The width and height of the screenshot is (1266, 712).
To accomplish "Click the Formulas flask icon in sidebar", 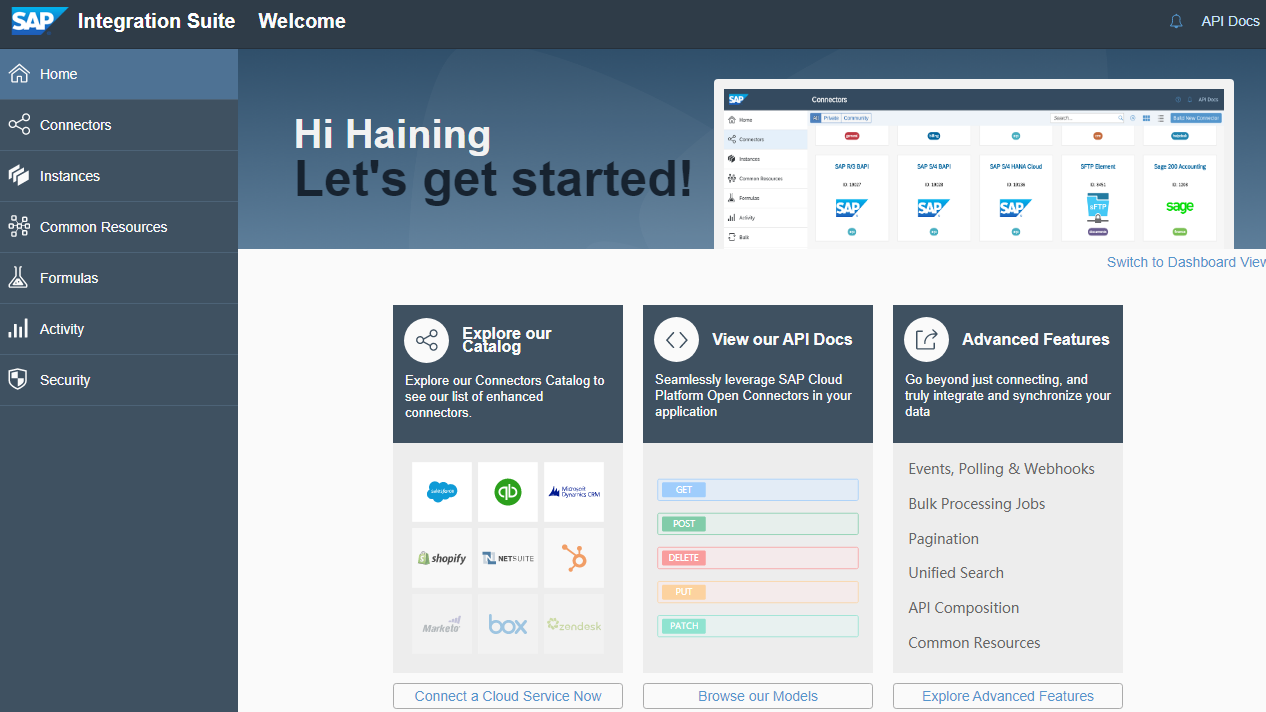I will (x=18, y=278).
